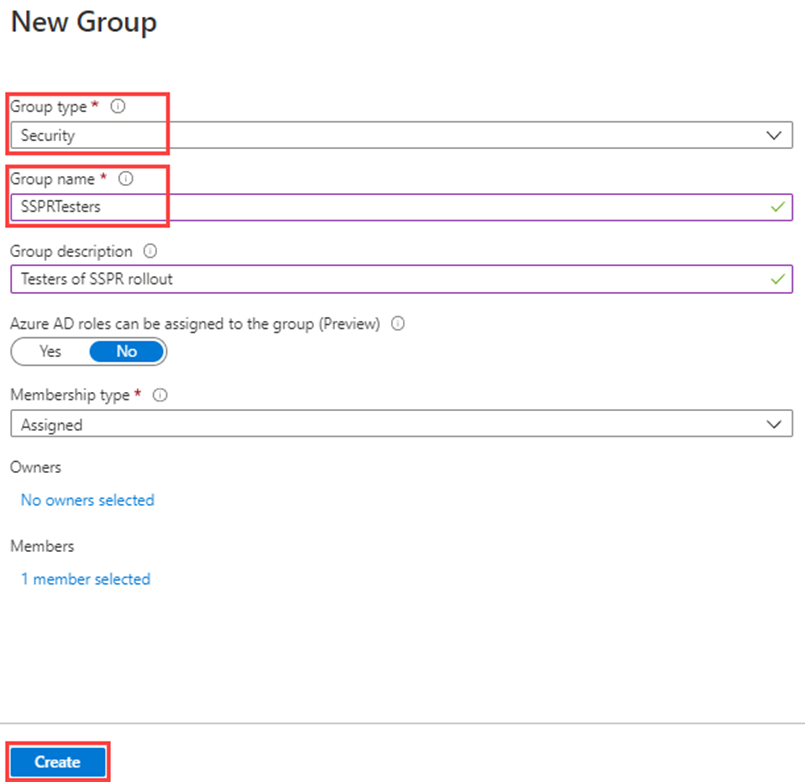Click the green checkmark beside Group description

tap(779, 279)
